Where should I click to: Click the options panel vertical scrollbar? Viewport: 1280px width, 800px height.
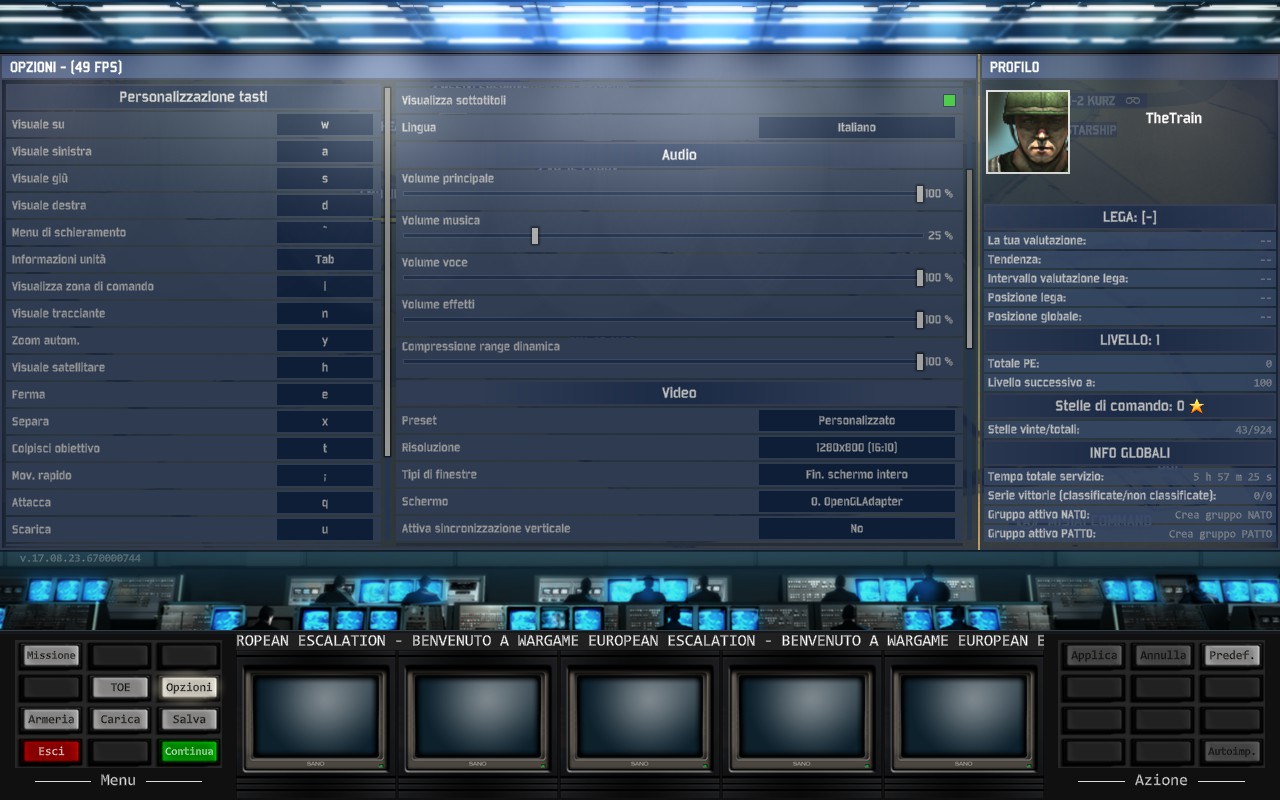pos(969,258)
